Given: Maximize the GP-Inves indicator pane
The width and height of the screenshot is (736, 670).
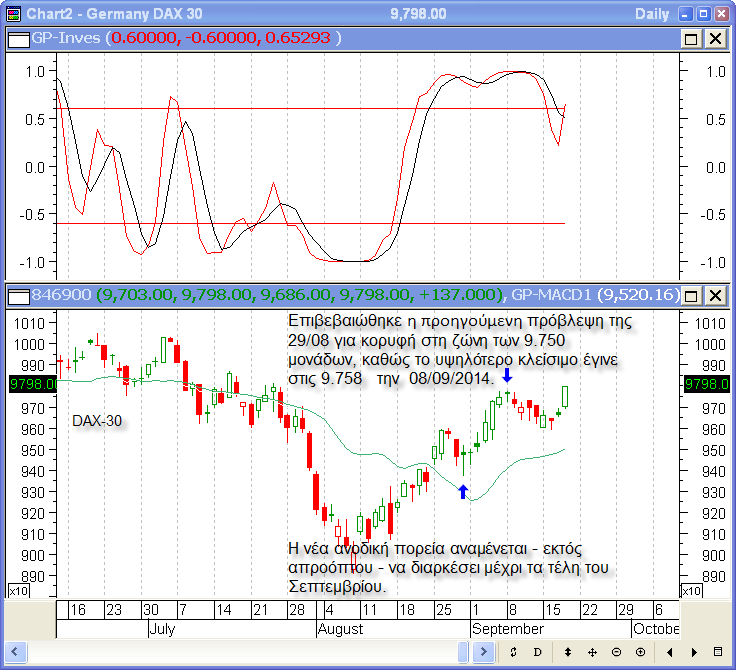Looking at the screenshot, I should pyautogui.click(x=691, y=38).
